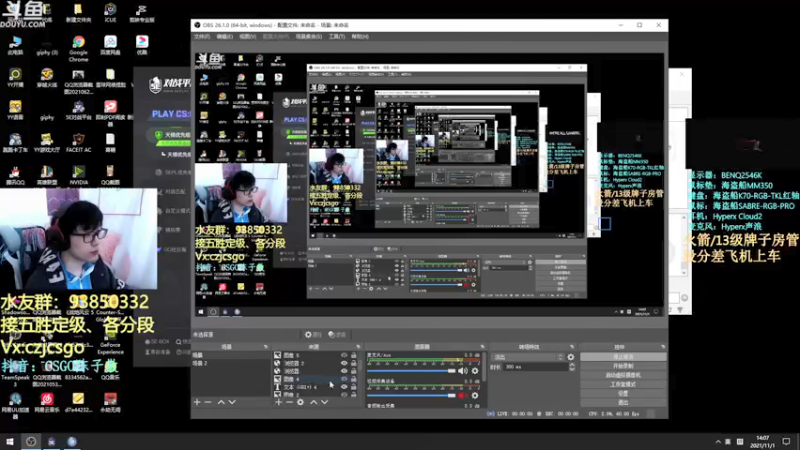Open Google Chrome desktop icon
Image resolution: width=800 pixels, height=450 pixels.
(x=78, y=48)
